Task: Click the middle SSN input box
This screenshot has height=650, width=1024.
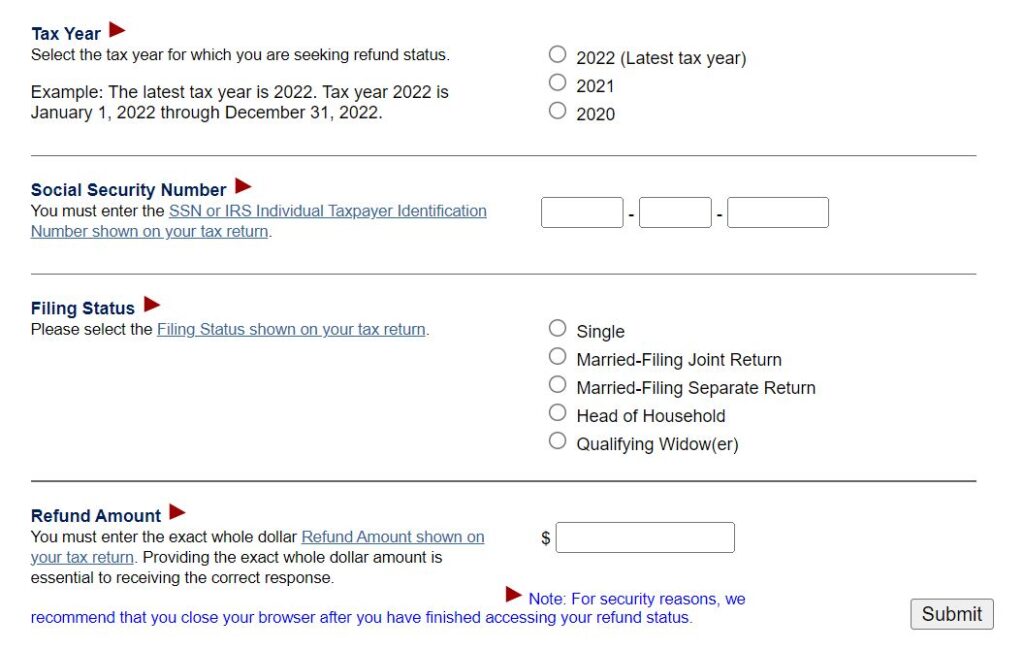Action: 675,212
